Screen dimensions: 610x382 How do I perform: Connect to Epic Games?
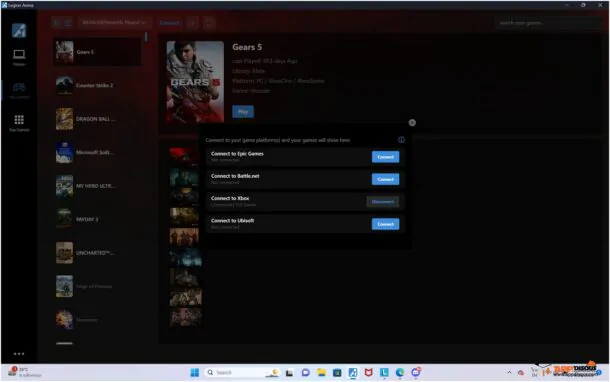pos(385,157)
